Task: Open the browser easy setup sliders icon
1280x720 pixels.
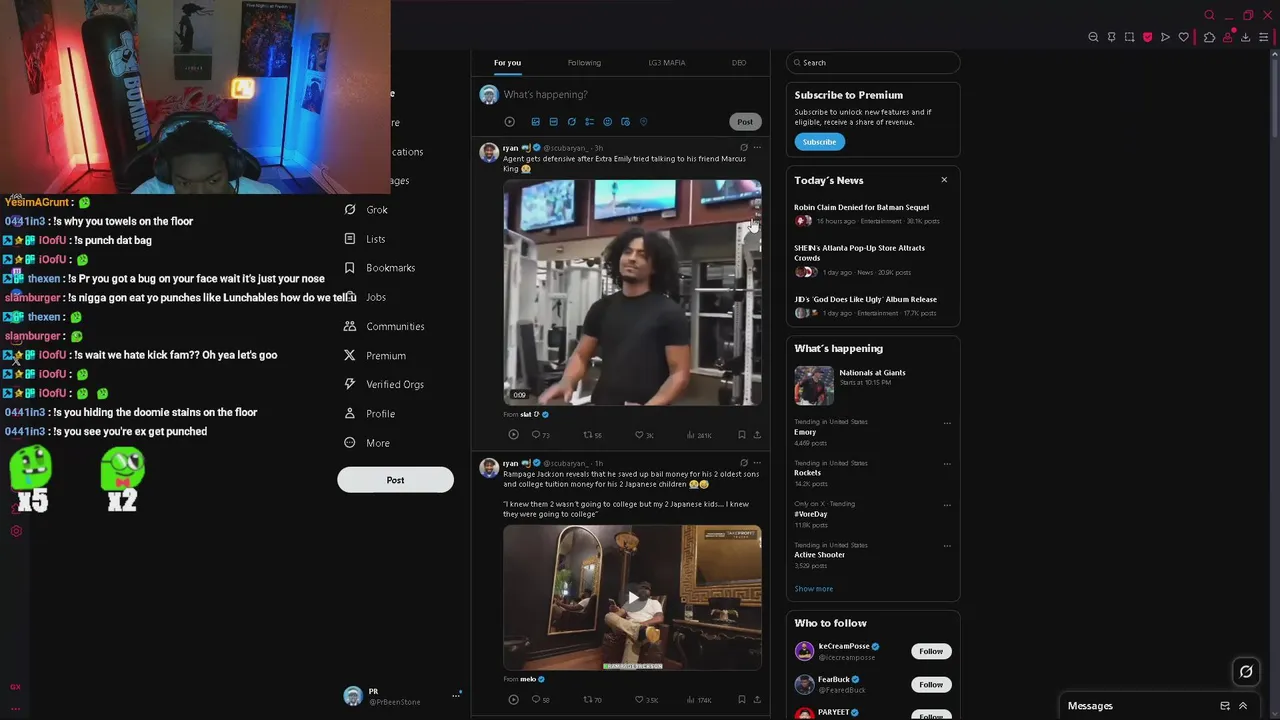Action: pos(1264,37)
